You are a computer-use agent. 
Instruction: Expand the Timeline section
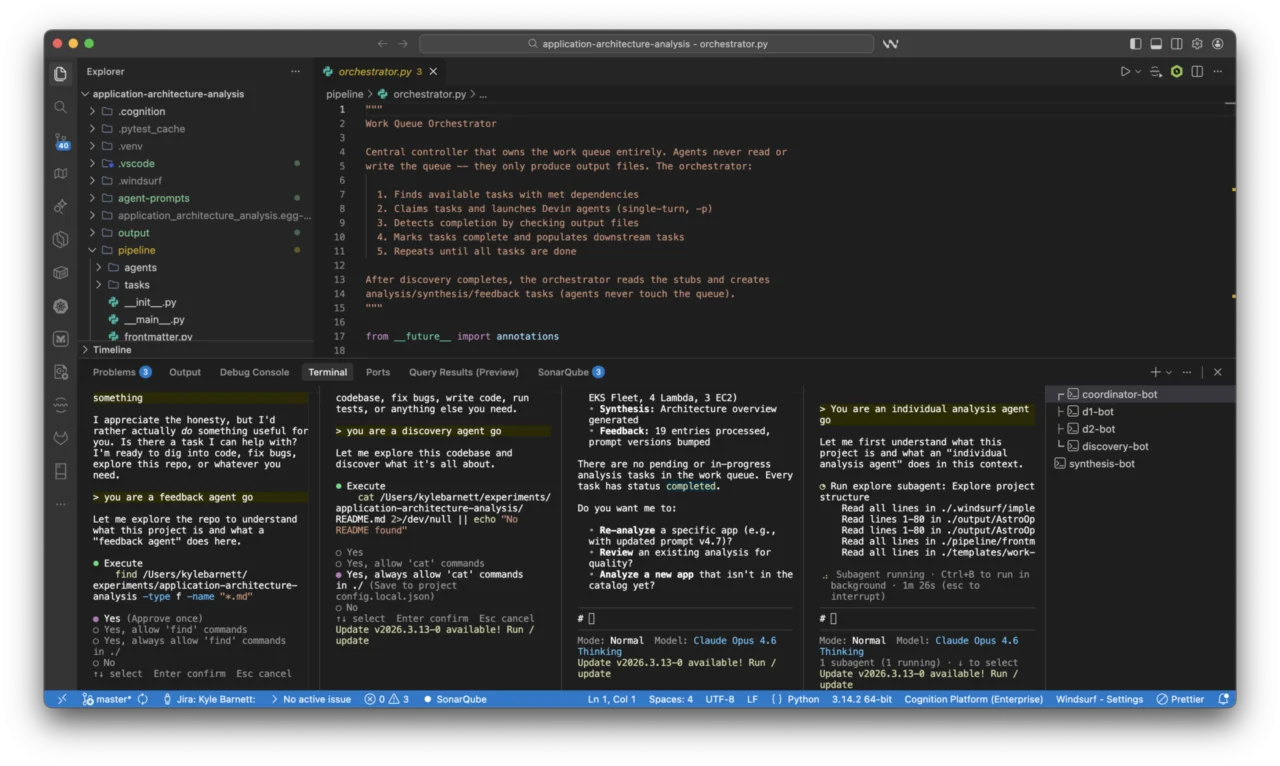(112, 350)
